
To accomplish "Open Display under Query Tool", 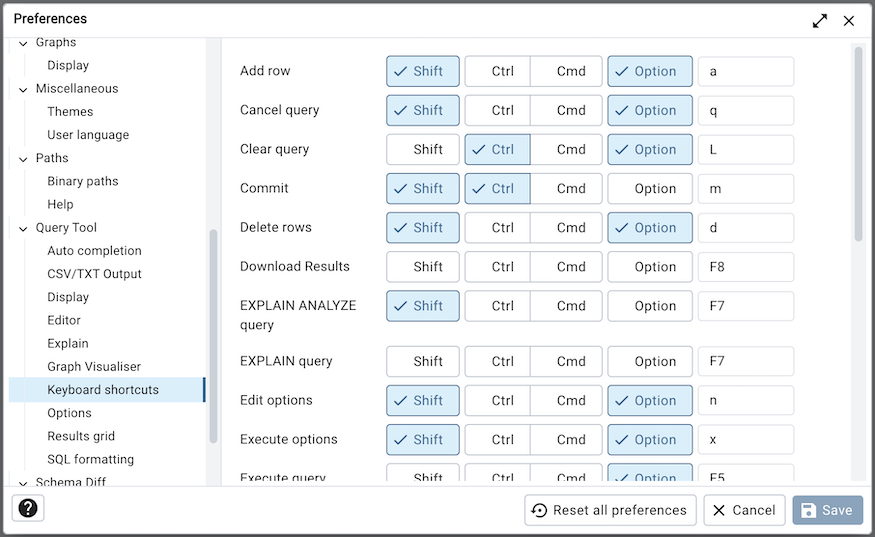I will (x=68, y=297).
